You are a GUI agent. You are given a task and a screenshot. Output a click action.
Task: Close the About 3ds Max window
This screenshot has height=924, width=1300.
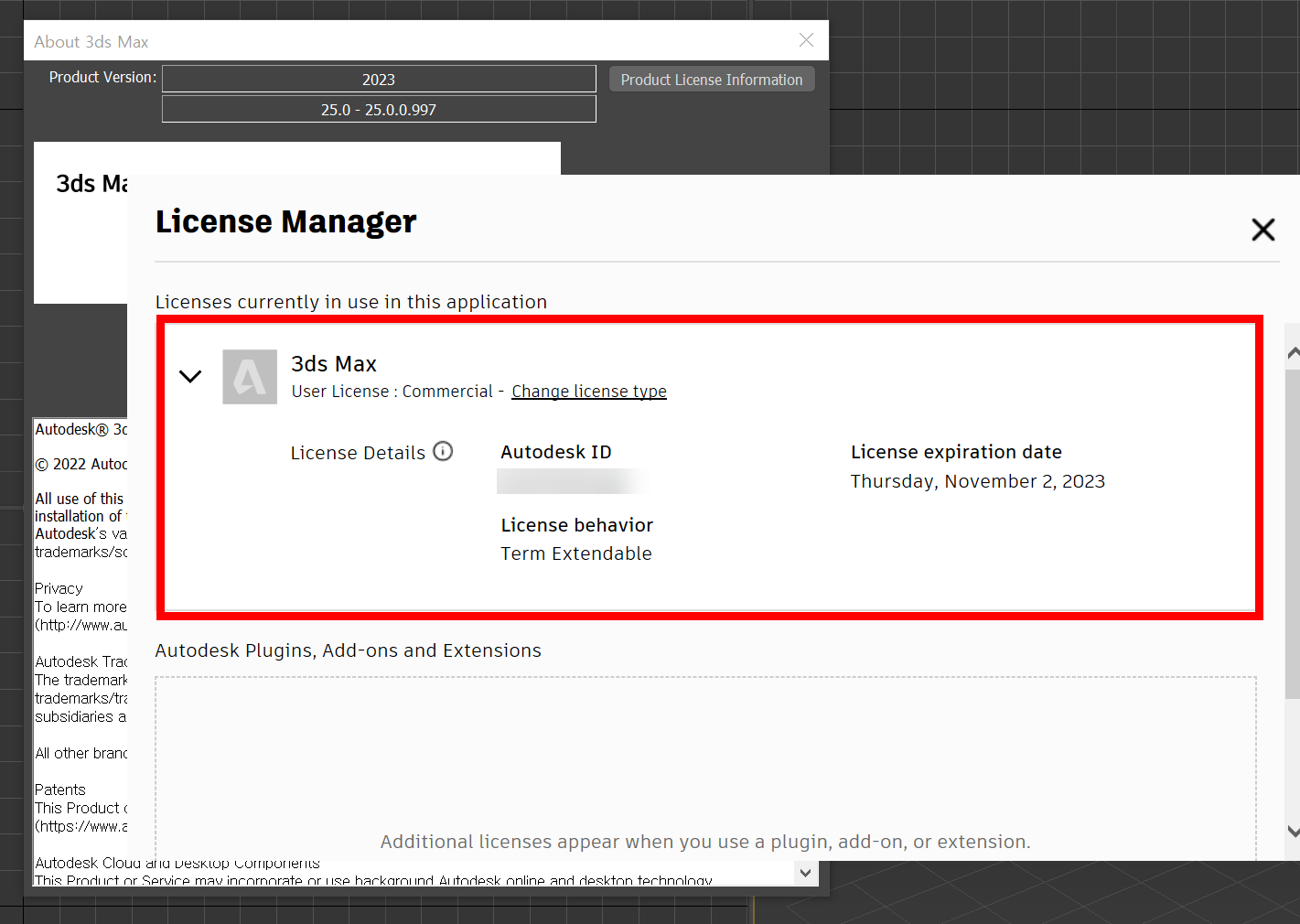tap(806, 40)
